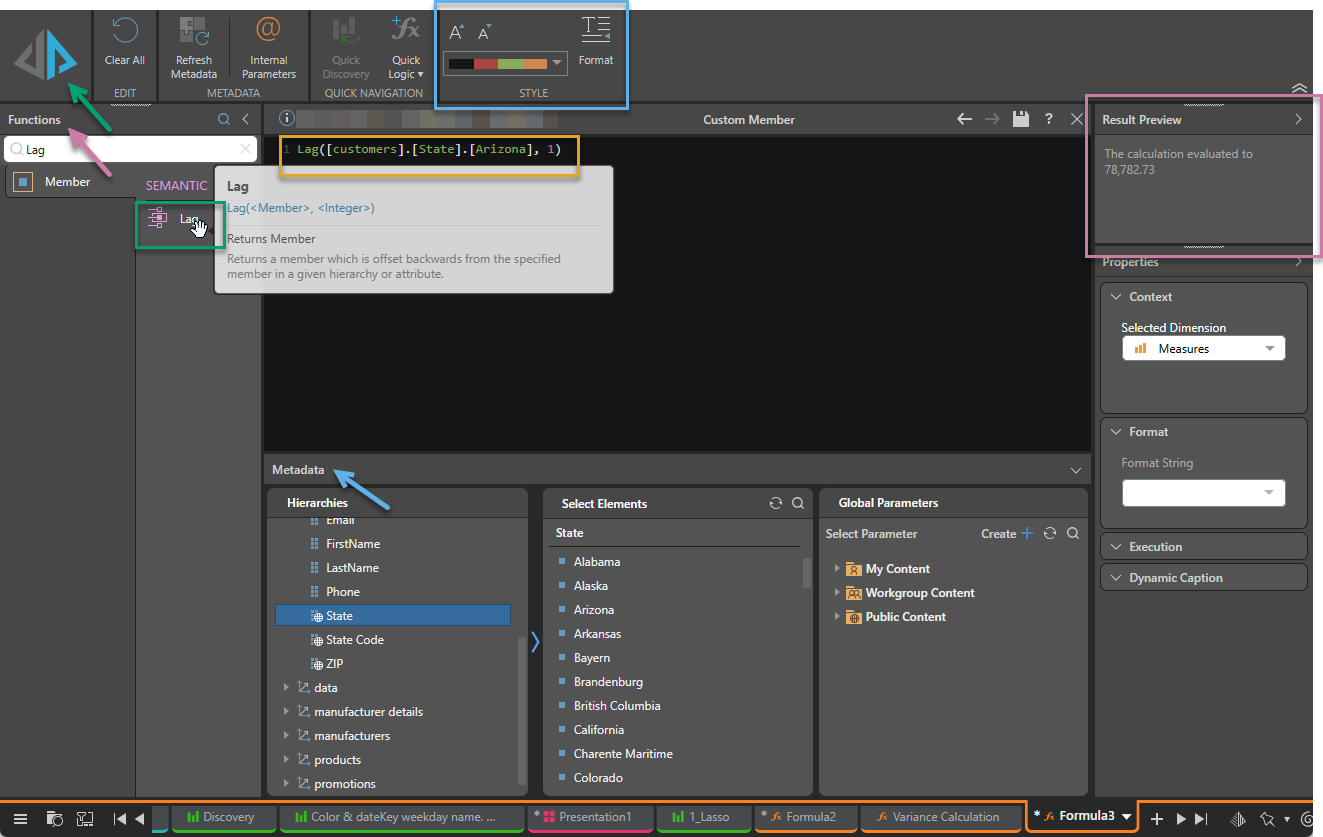Click into the formula code editor line
Viewport: 1323px width, 837px height.
coord(429,149)
